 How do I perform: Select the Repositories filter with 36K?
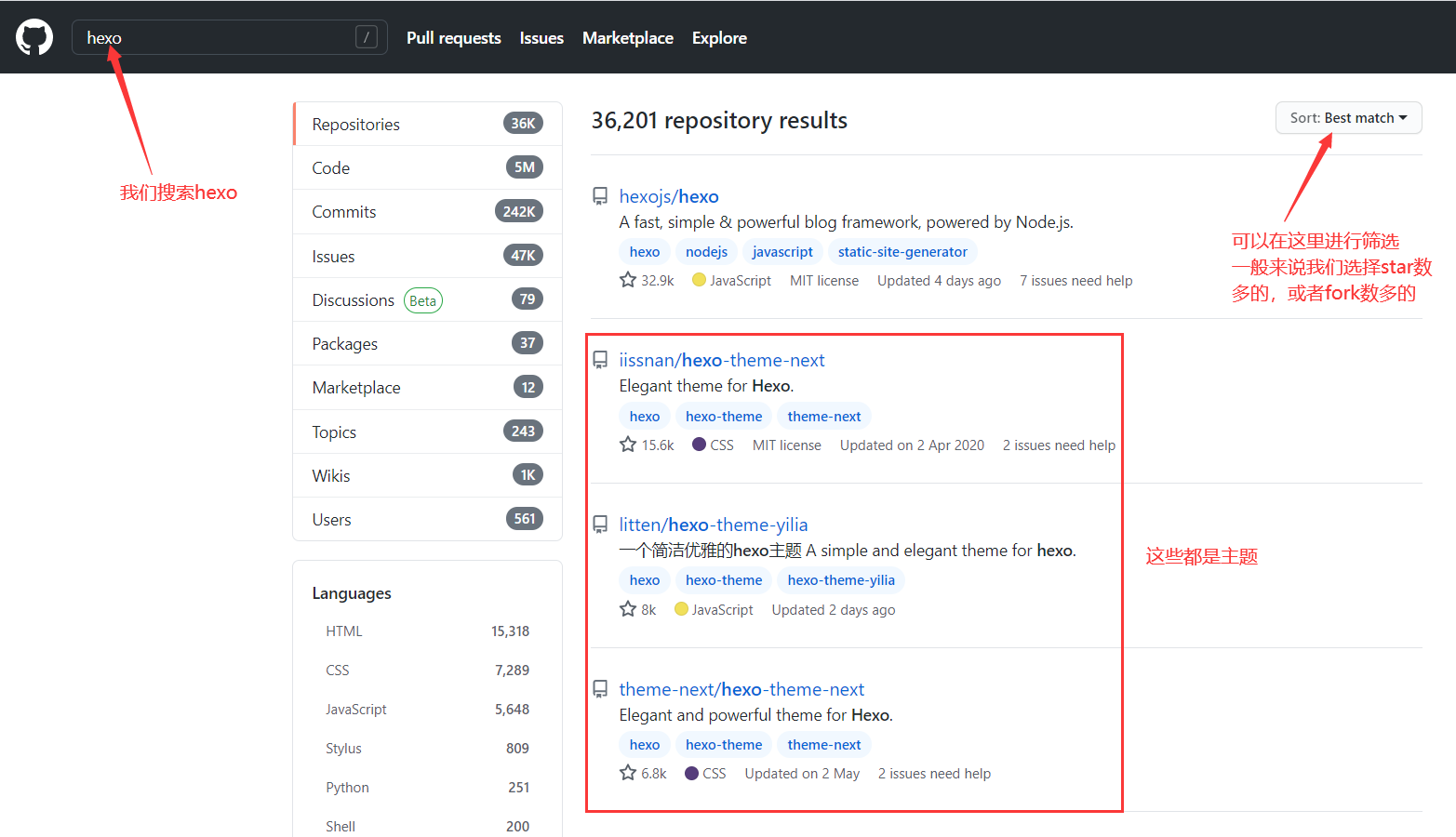pyautogui.click(x=428, y=124)
